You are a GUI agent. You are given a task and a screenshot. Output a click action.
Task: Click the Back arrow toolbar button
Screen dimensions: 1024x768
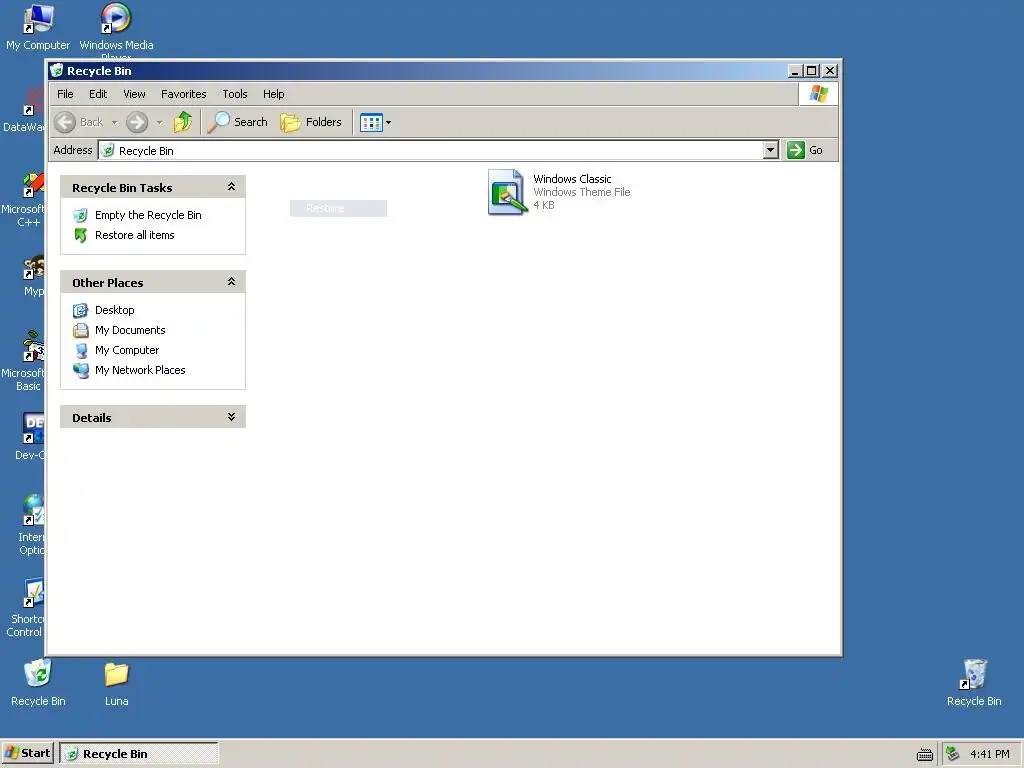[x=79, y=122]
